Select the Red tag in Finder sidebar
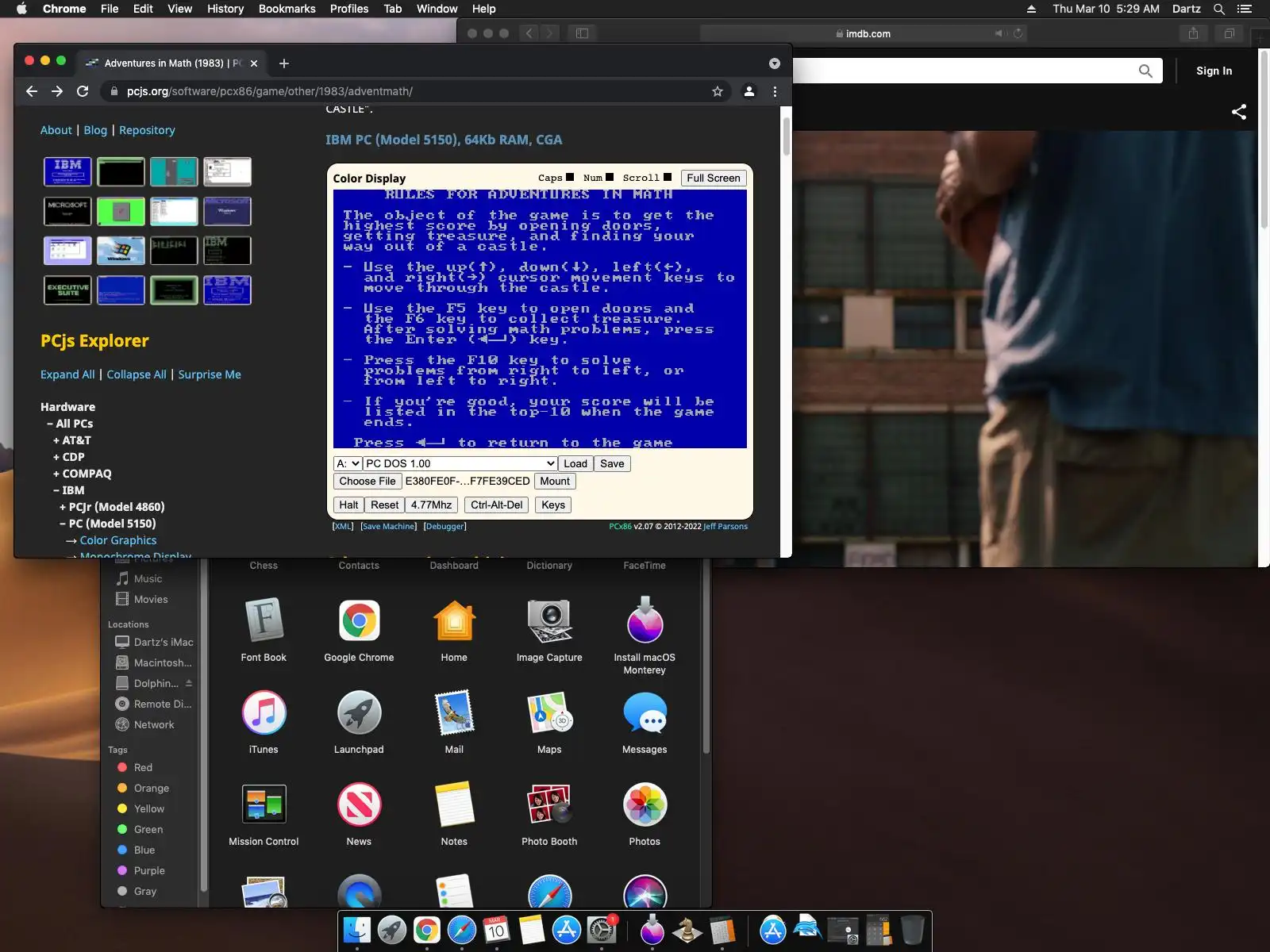This screenshot has width=1270, height=952. 143,767
